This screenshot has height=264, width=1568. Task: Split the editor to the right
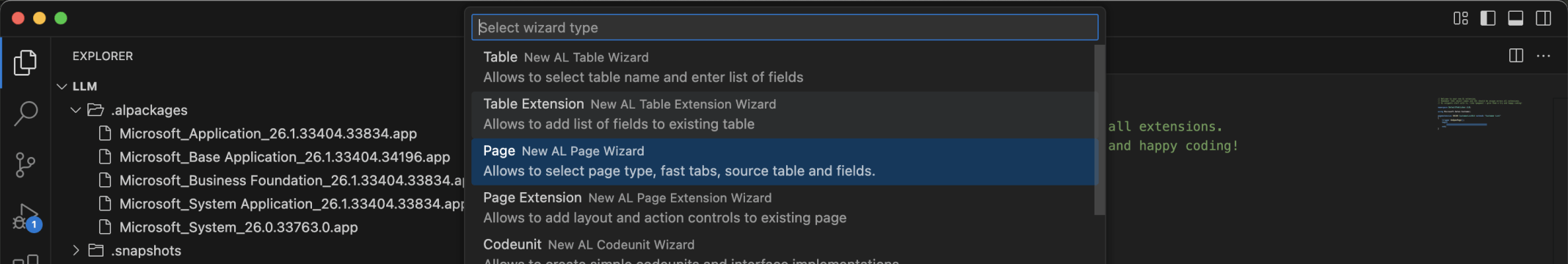pos(1516,56)
